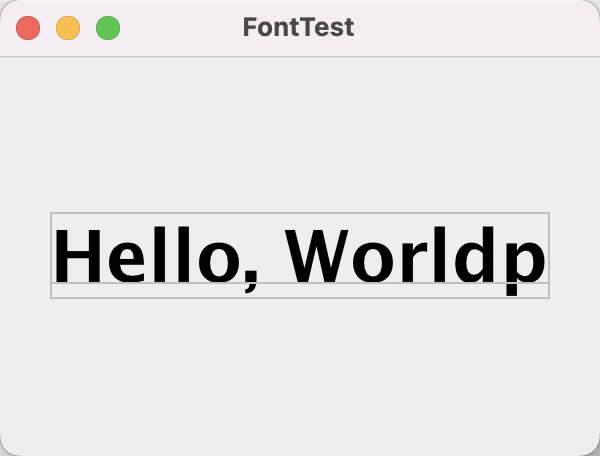Click the trailing letter "p" after "World"
Screen dimensions: 600x456
tap(527, 262)
